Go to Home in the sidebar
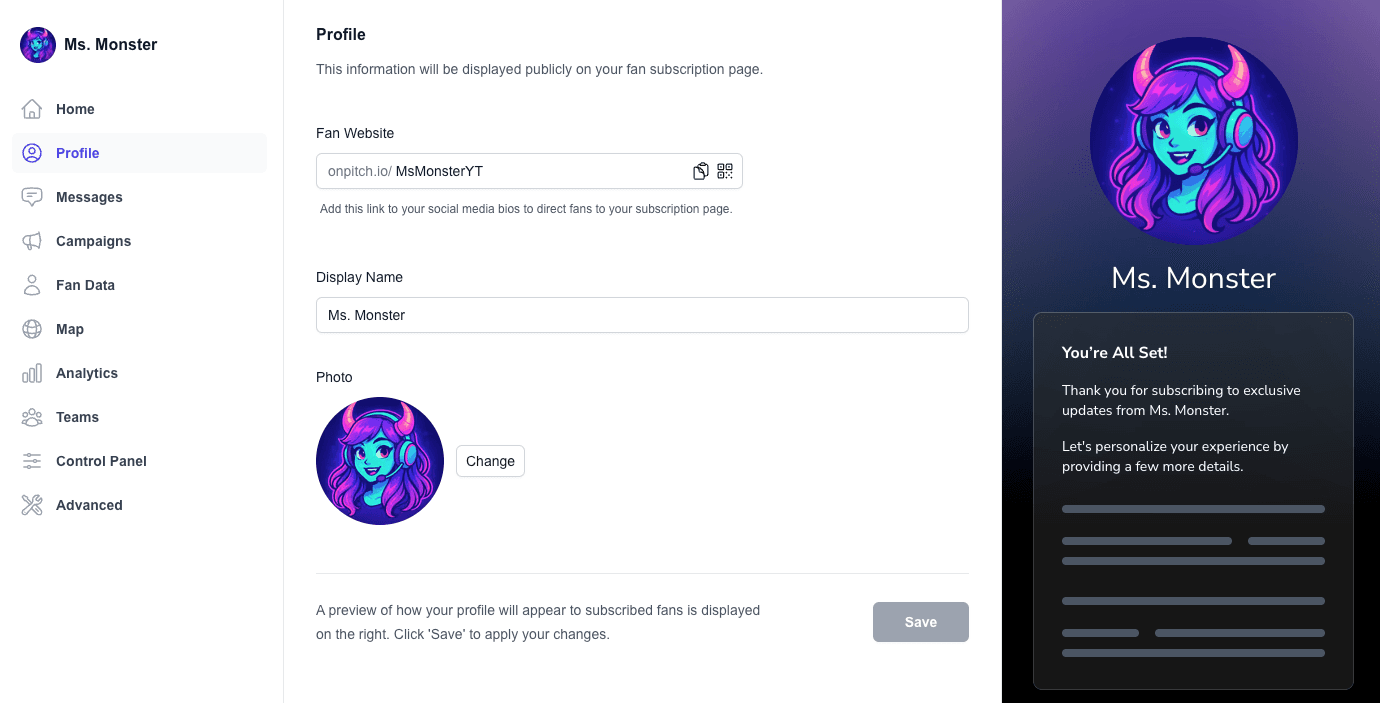Screen dimensions: 1380x703 75,109
